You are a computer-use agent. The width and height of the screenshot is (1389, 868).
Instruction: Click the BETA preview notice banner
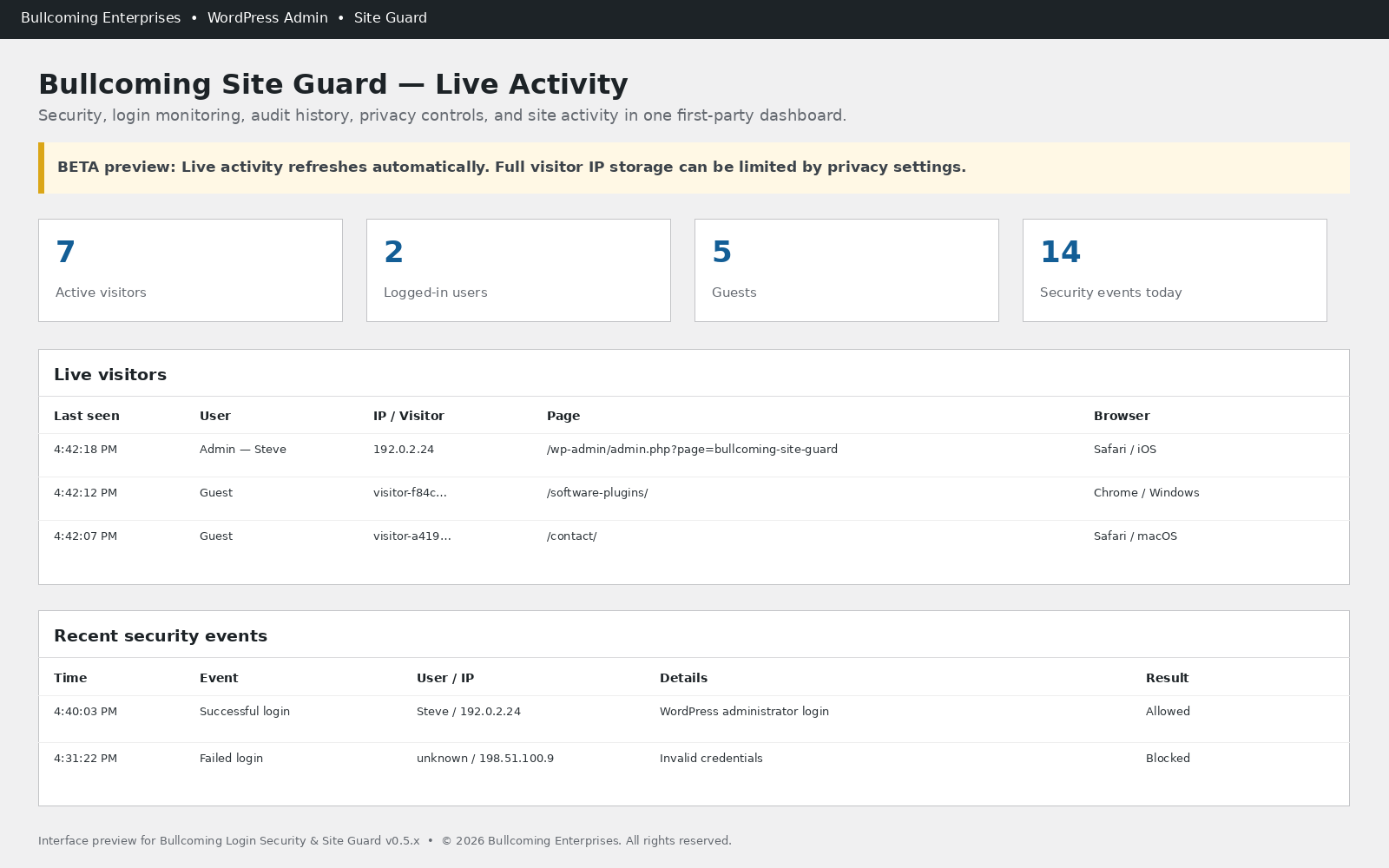pyautogui.click(x=694, y=168)
